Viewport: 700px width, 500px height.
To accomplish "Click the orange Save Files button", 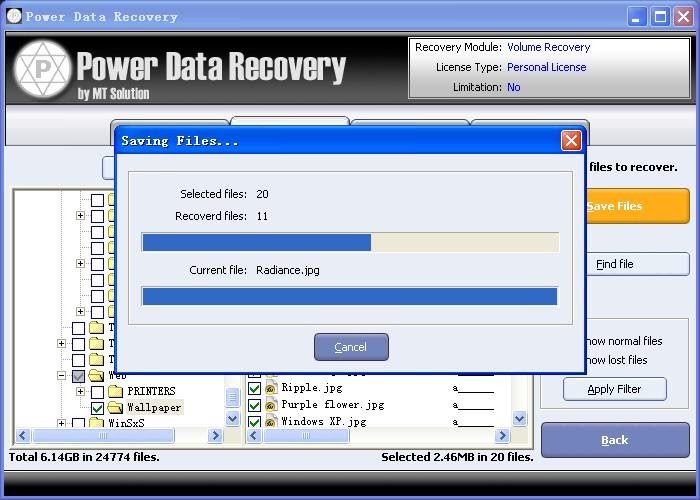I will point(637,206).
